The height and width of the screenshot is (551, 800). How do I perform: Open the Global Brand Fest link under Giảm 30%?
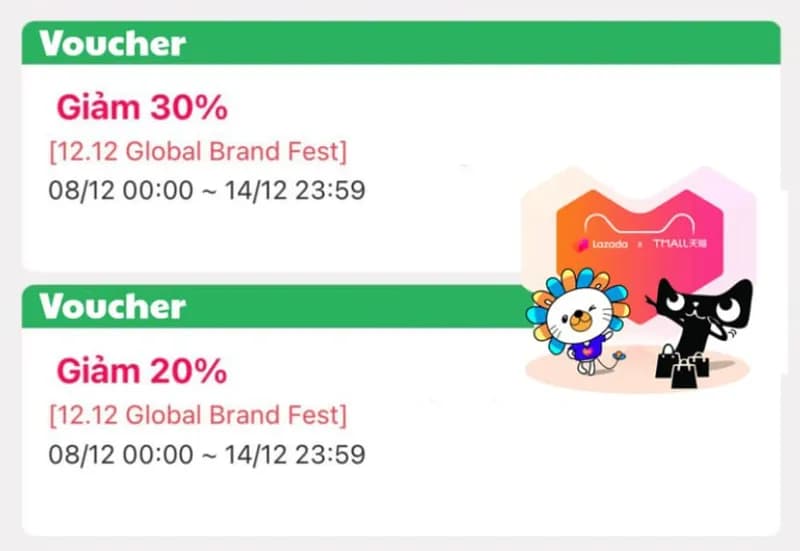coord(197,152)
